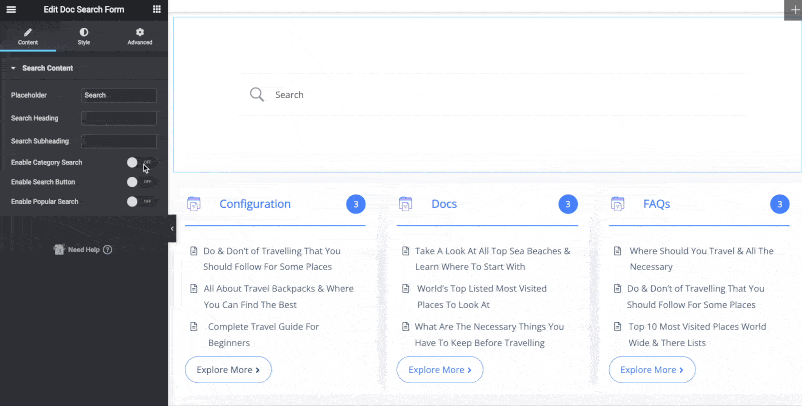Image resolution: width=802 pixels, height=406 pixels.
Task: Collapse the editor side panel handle
Action: pos(172,229)
